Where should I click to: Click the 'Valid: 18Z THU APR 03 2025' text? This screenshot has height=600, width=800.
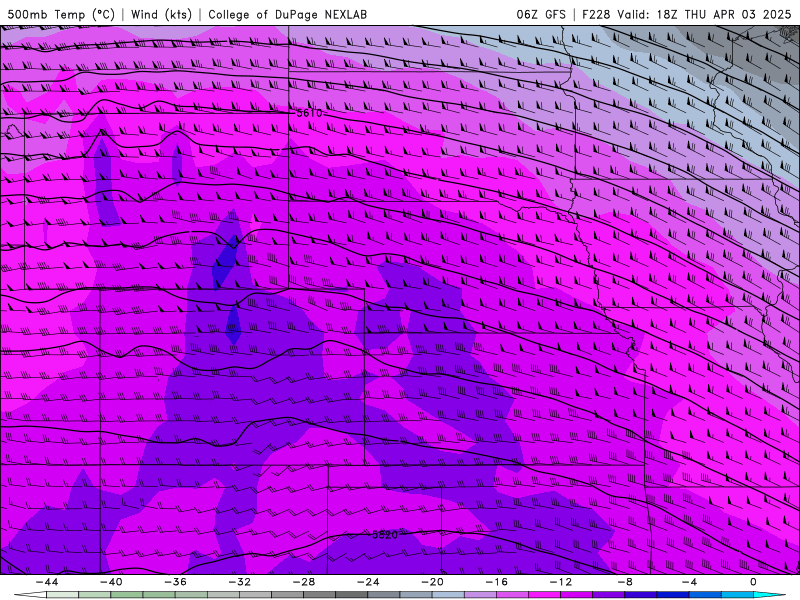704,14
